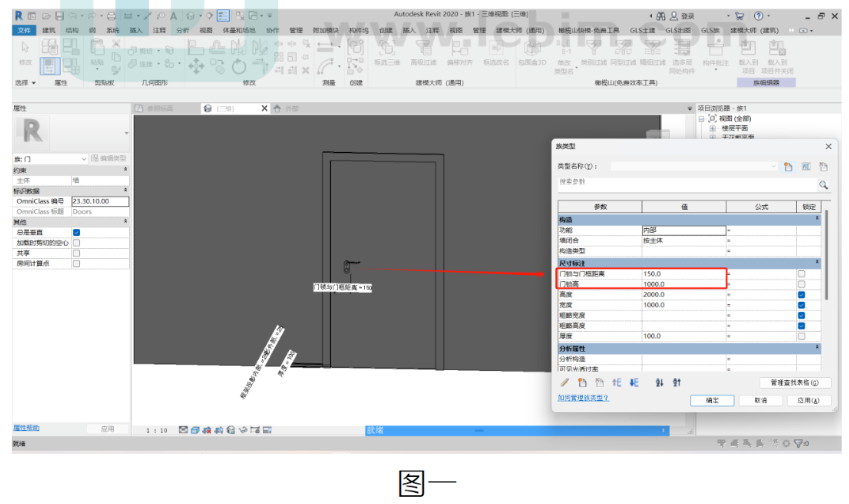
Task: Collapse the 约束 group in Properties
Action: tap(126, 170)
